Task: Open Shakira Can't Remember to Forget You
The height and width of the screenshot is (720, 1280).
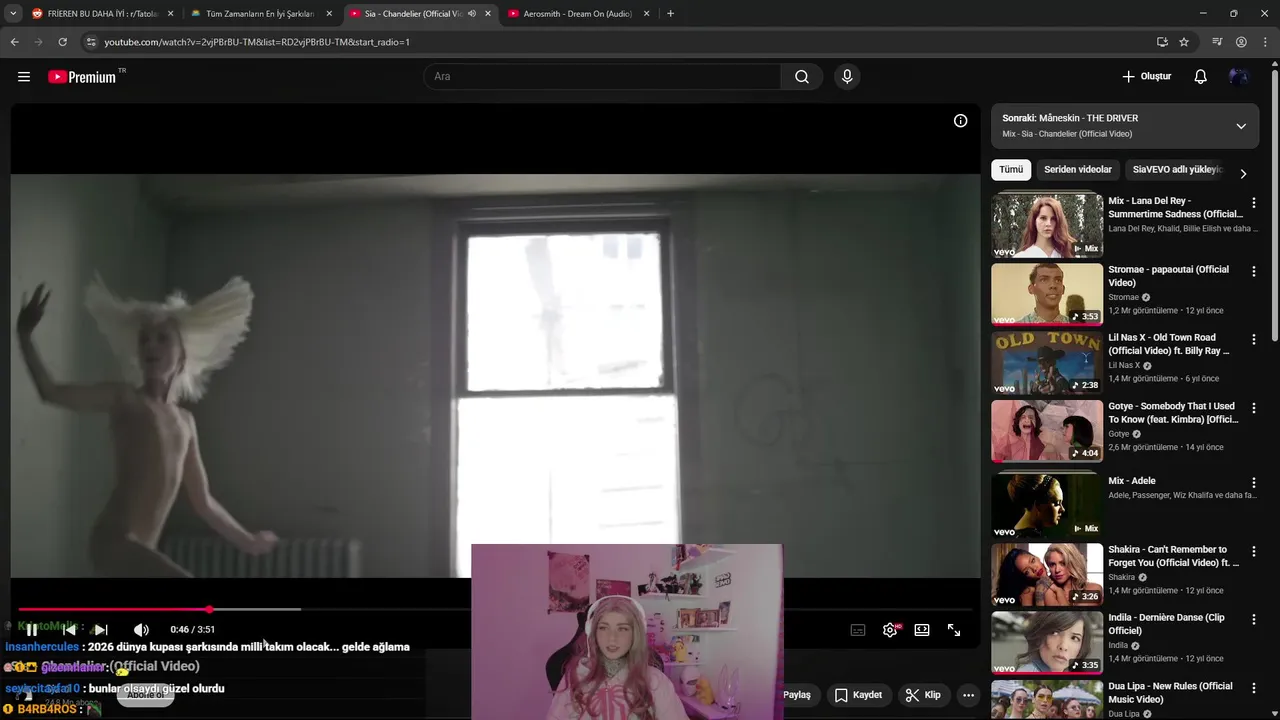Action: point(1173,556)
